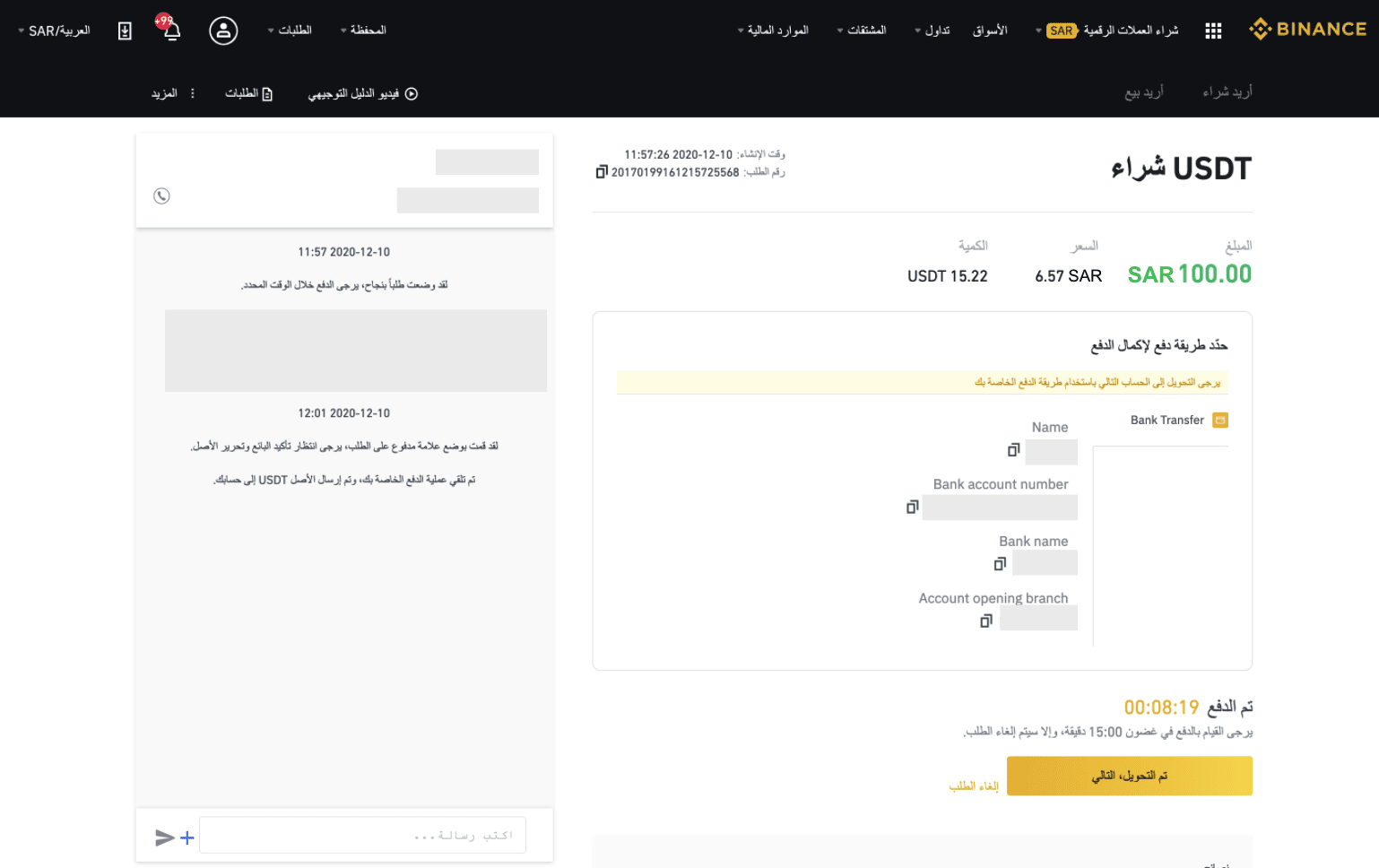Open the notifications bell icon

[x=172, y=30]
